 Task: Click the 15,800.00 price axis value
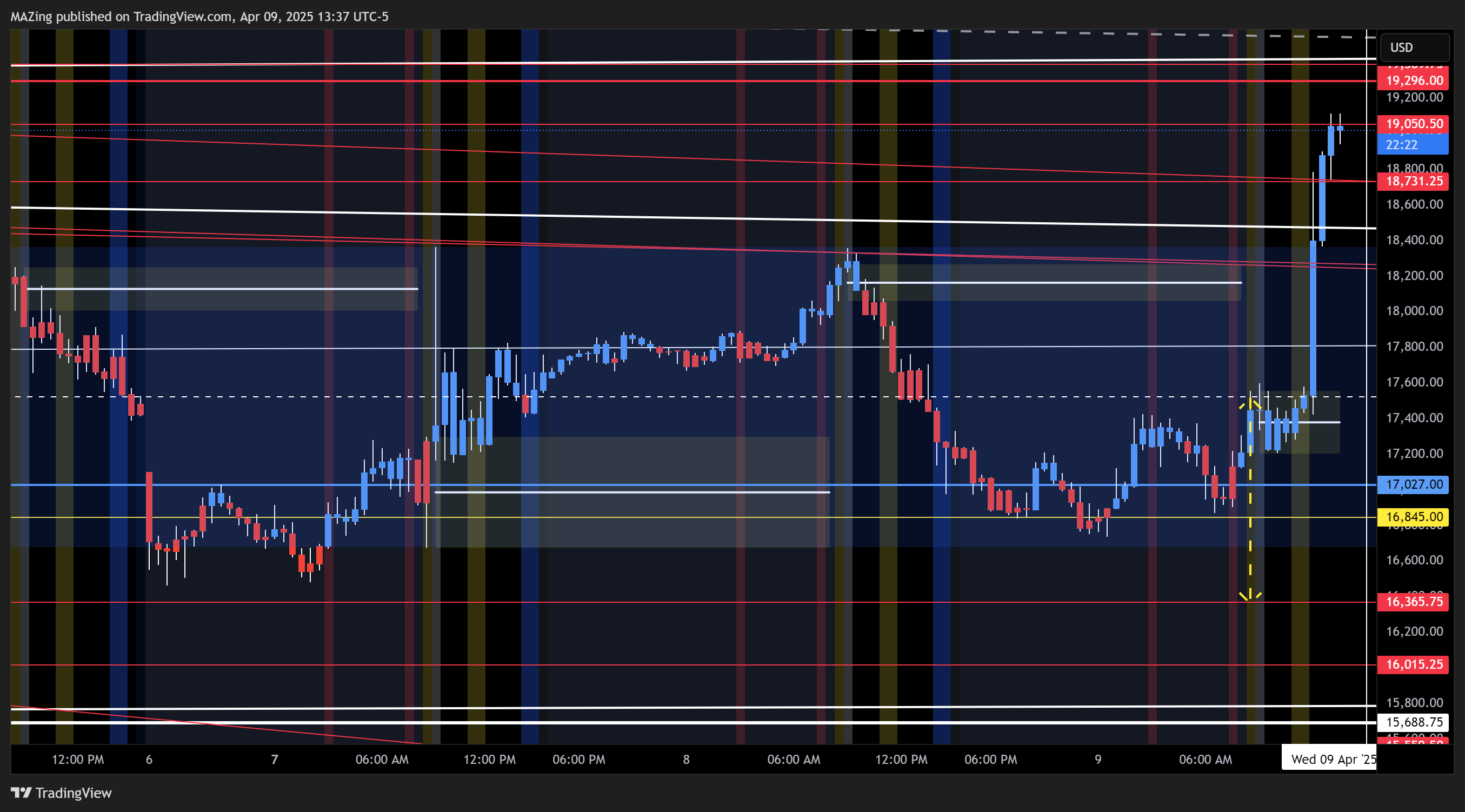[1414, 702]
